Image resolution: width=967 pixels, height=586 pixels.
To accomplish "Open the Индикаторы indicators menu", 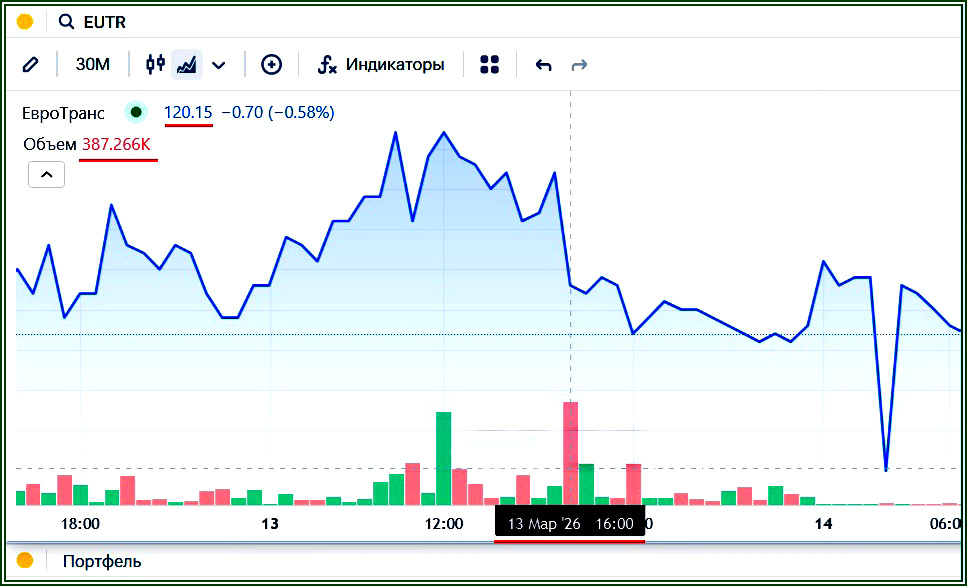I will pos(381,64).
